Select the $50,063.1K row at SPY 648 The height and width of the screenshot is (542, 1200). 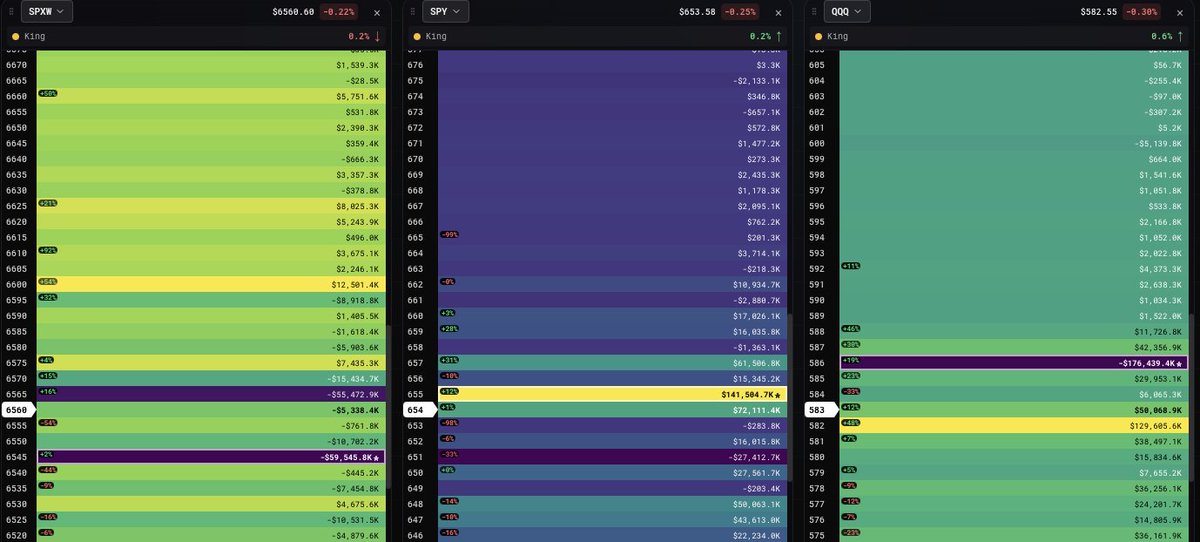pos(612,504)
